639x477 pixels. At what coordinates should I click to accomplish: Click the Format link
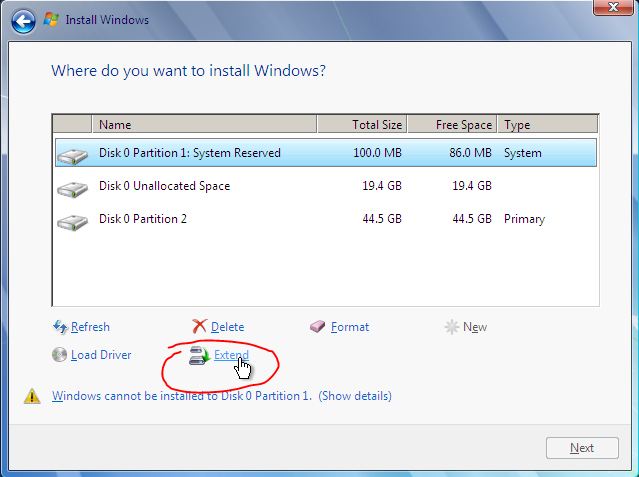[x=350, y=327]
